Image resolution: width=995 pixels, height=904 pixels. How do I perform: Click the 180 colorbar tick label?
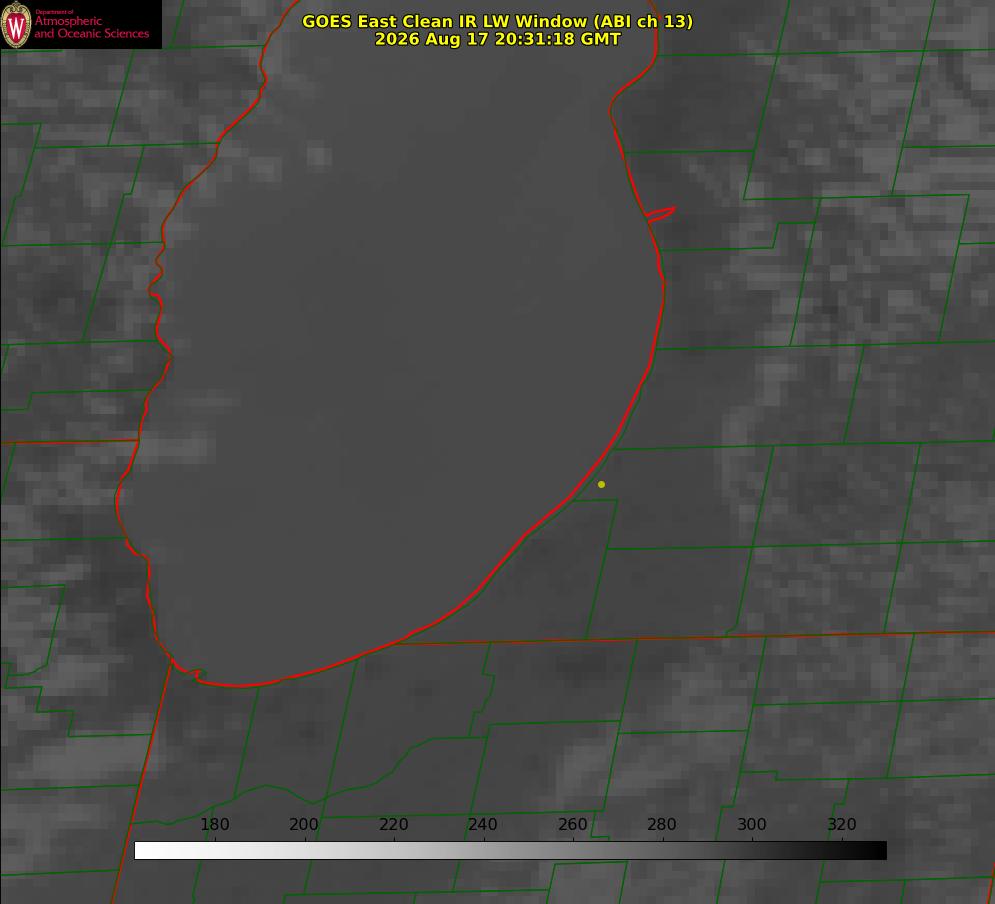pos(214,824)
